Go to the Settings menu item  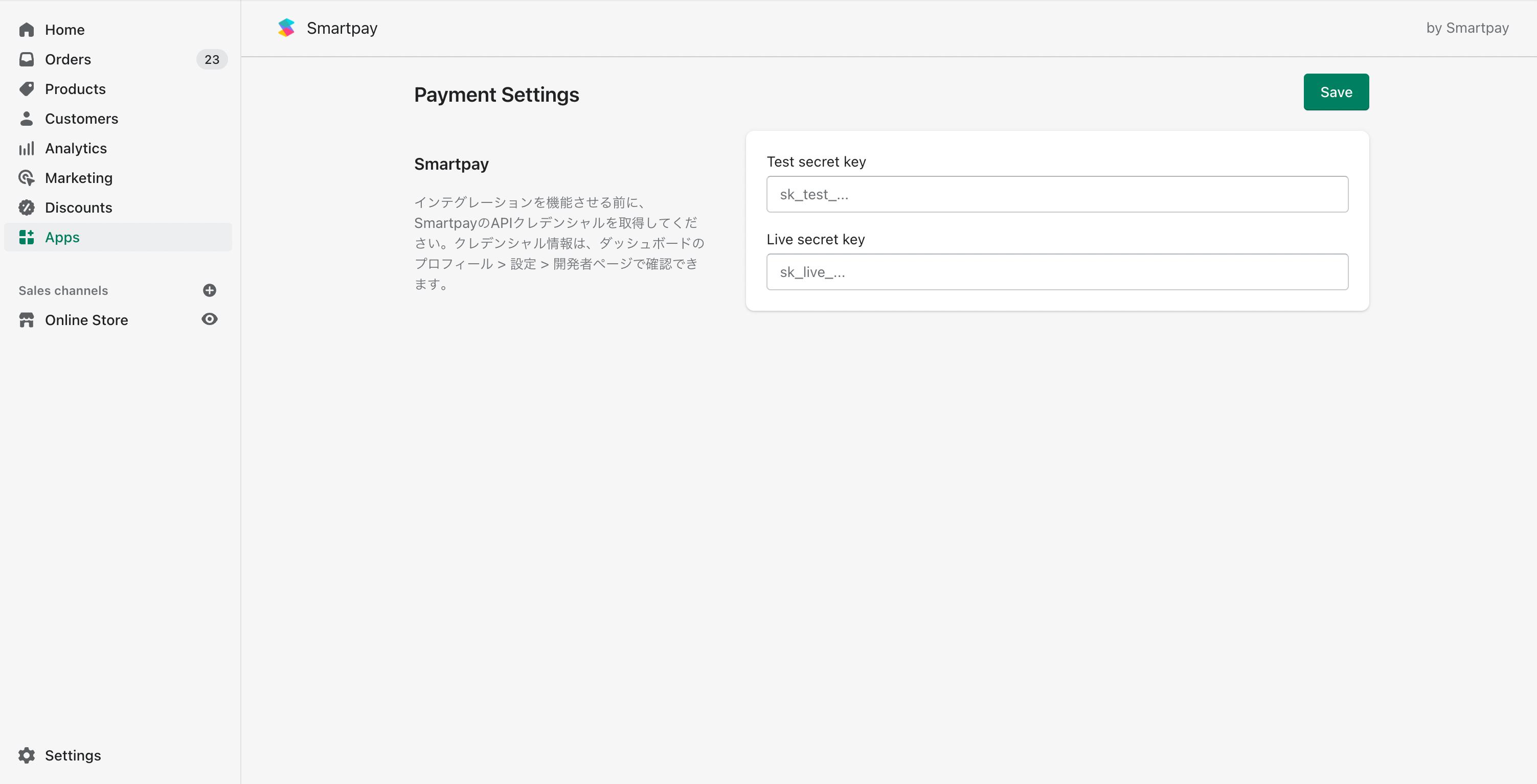point(73,755)
